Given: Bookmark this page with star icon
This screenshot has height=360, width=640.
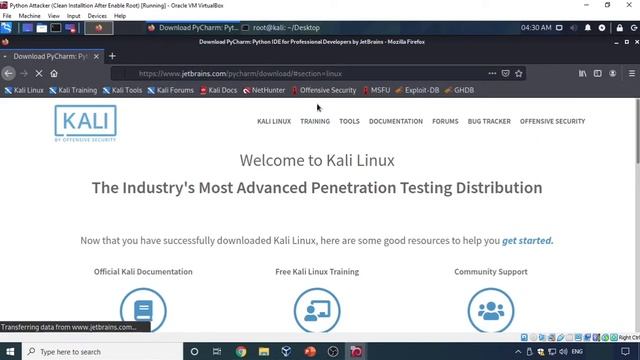Looking at the screenshot, I should tap(519, 73).
